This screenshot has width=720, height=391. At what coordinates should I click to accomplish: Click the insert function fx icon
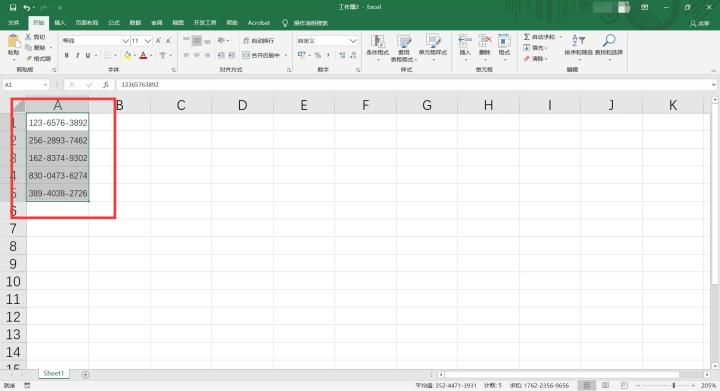pyautogui.click(x=106, y=84)
